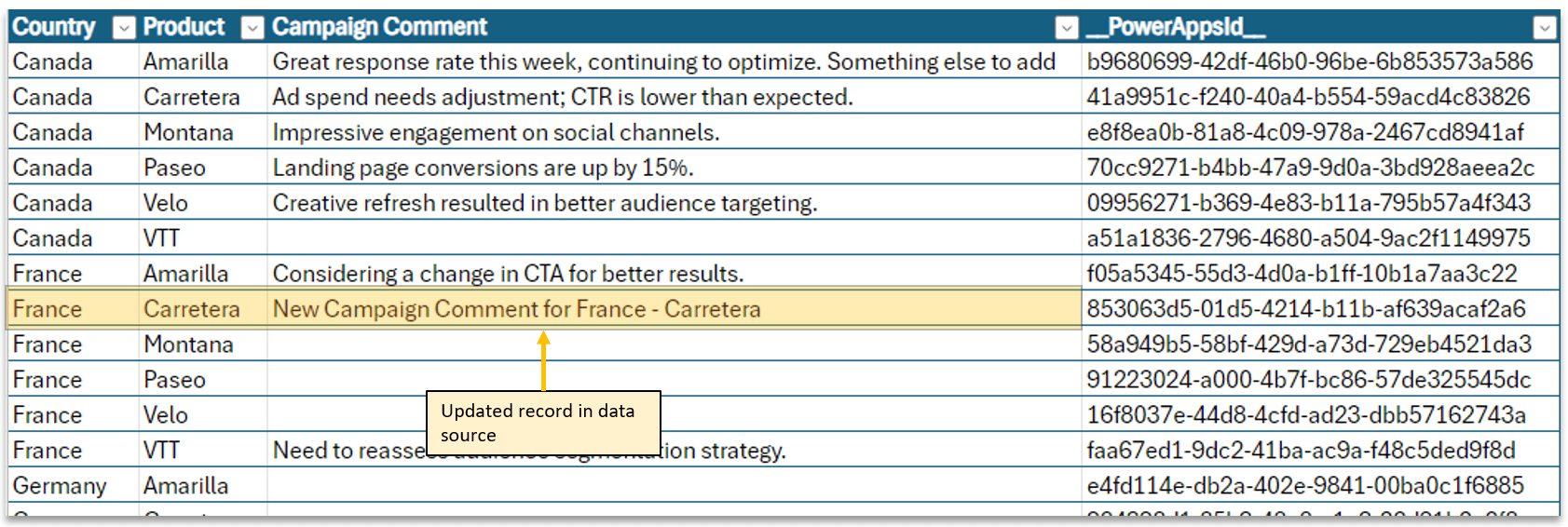Viewport: 1568px width, 527px height.
Task: Select the Montana product cell for Canada
Action: (189, 133)
